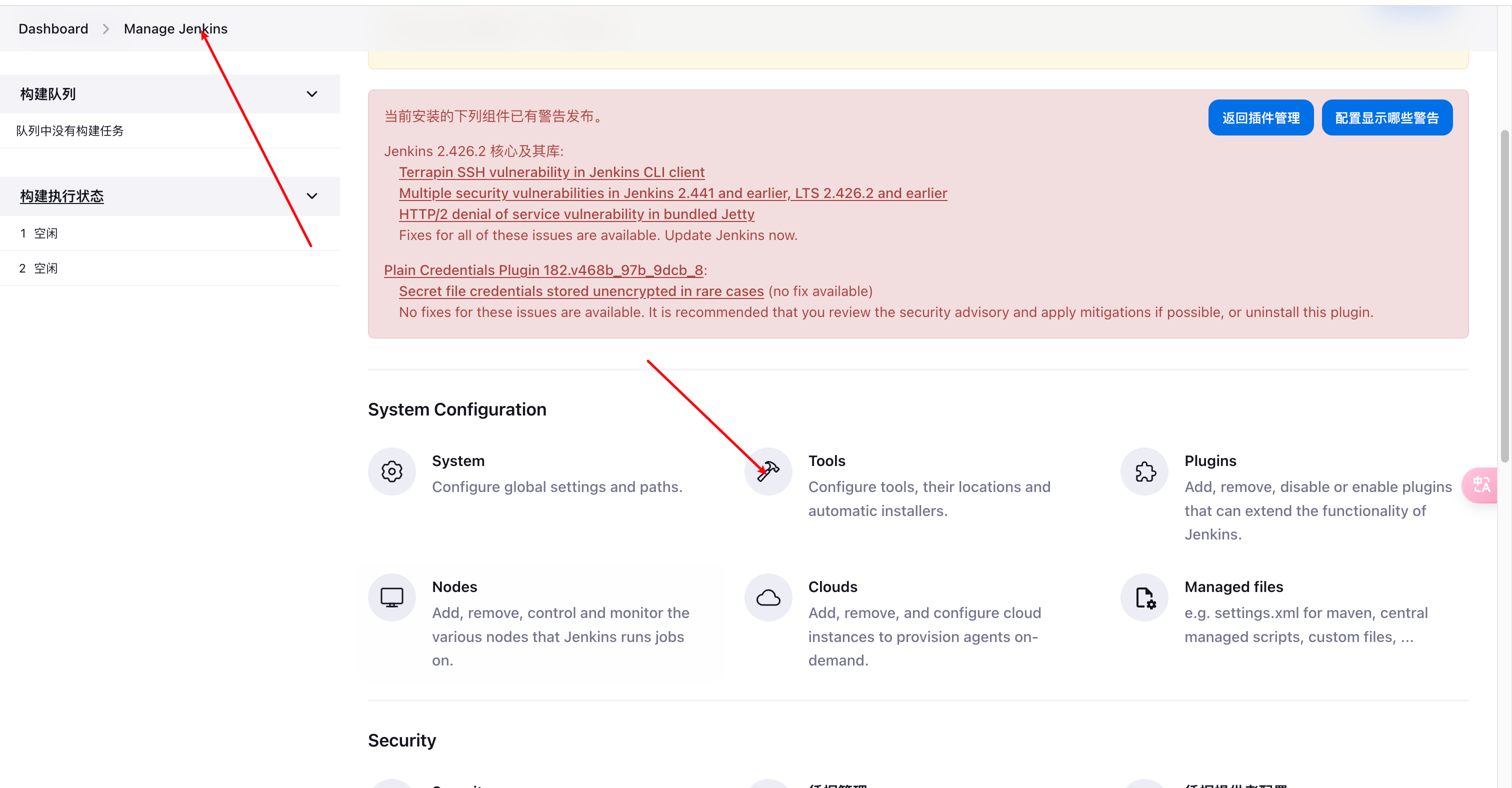The width and height of the screenshot is (1512, 788).
Task: Click the vertical page scrollbar
Action: pyautogui.click(x=1504, y=296)
